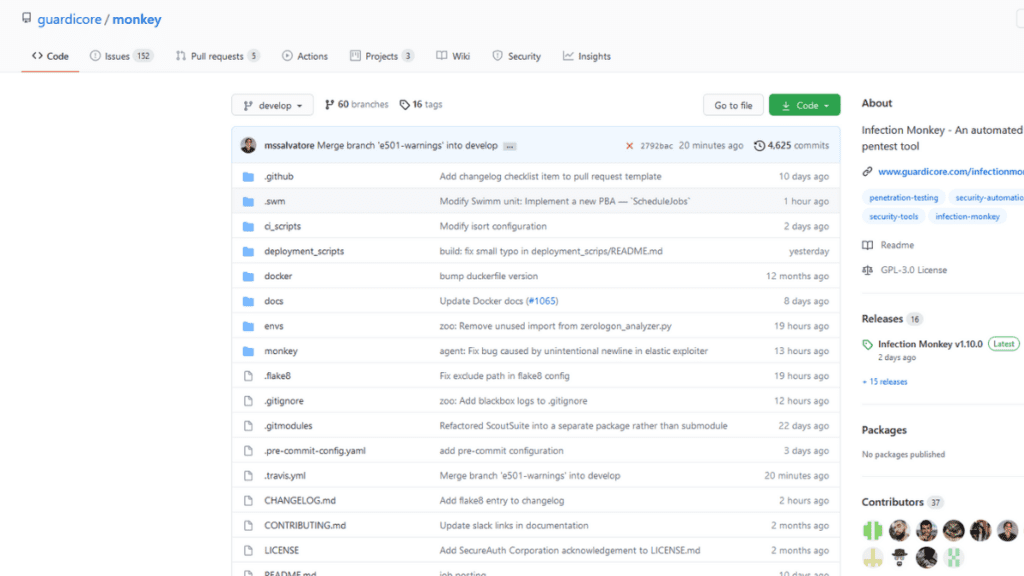Screen dimensions: 1024x576
Task: Open the Releases section heading
Action: pyautogui.click(x=882, y=319)
